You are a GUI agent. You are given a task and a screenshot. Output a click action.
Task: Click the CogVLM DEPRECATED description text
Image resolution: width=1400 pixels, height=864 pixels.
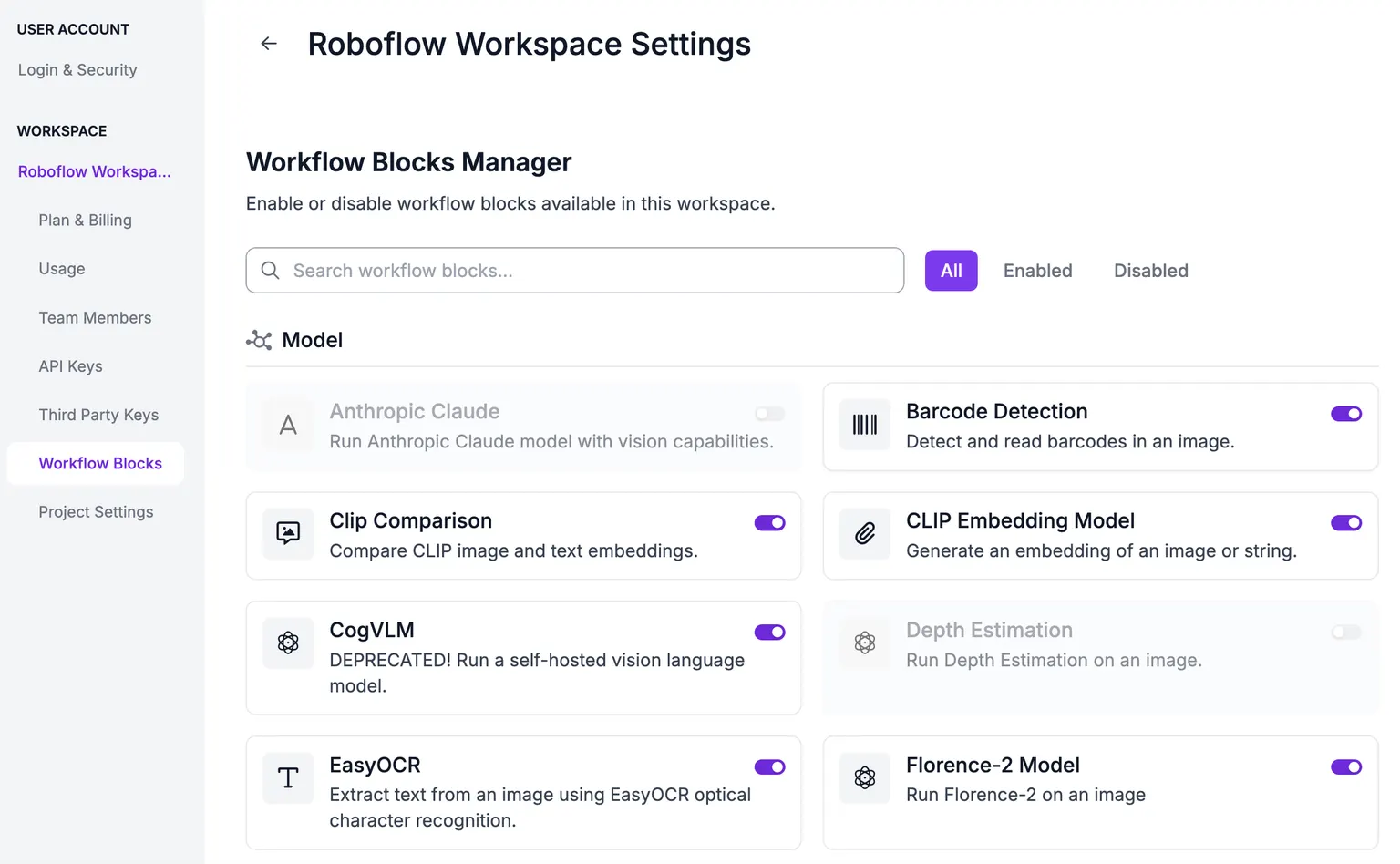tap(537, 674)
